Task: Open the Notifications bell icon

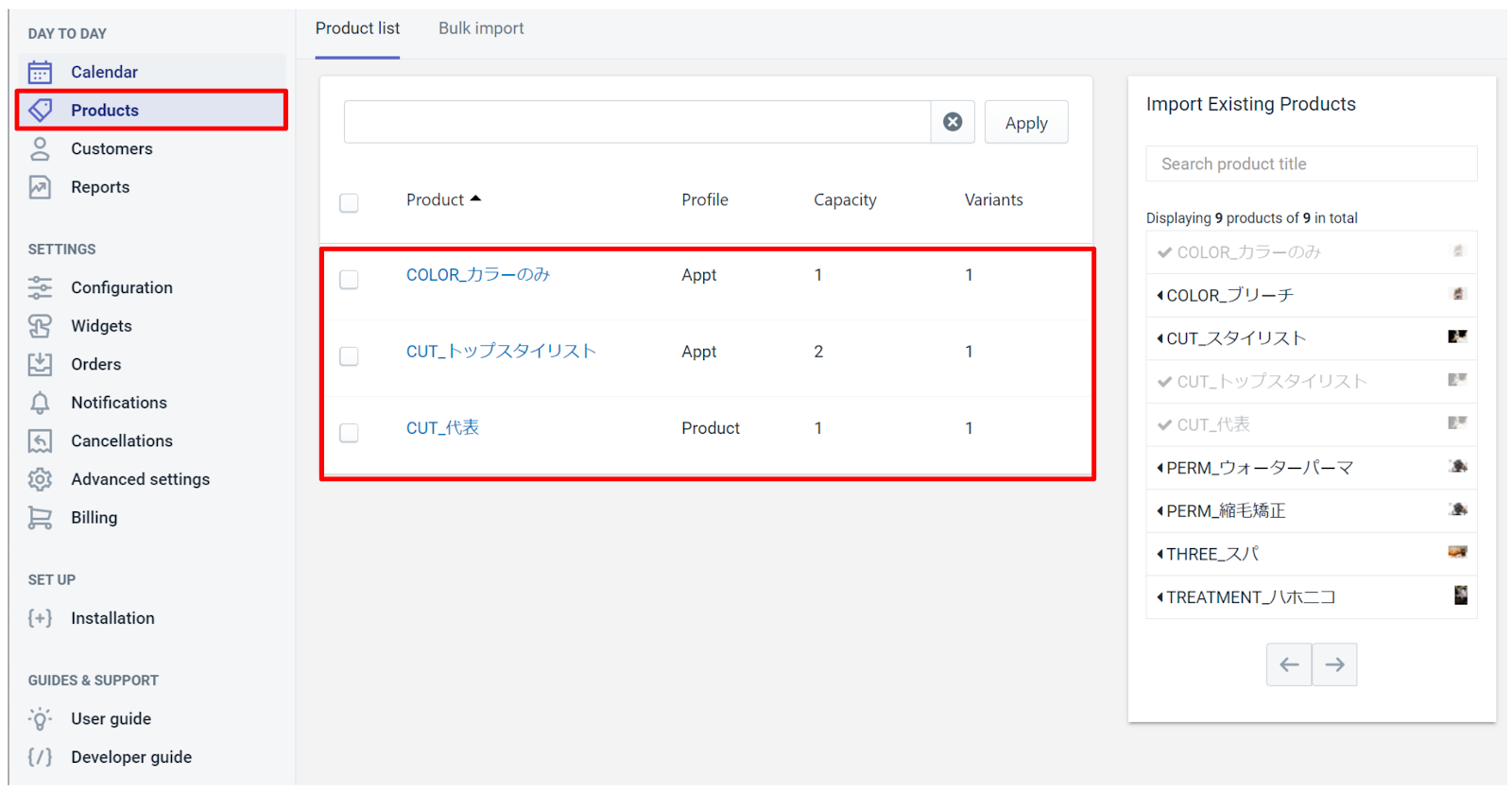Action: [40, 404]
